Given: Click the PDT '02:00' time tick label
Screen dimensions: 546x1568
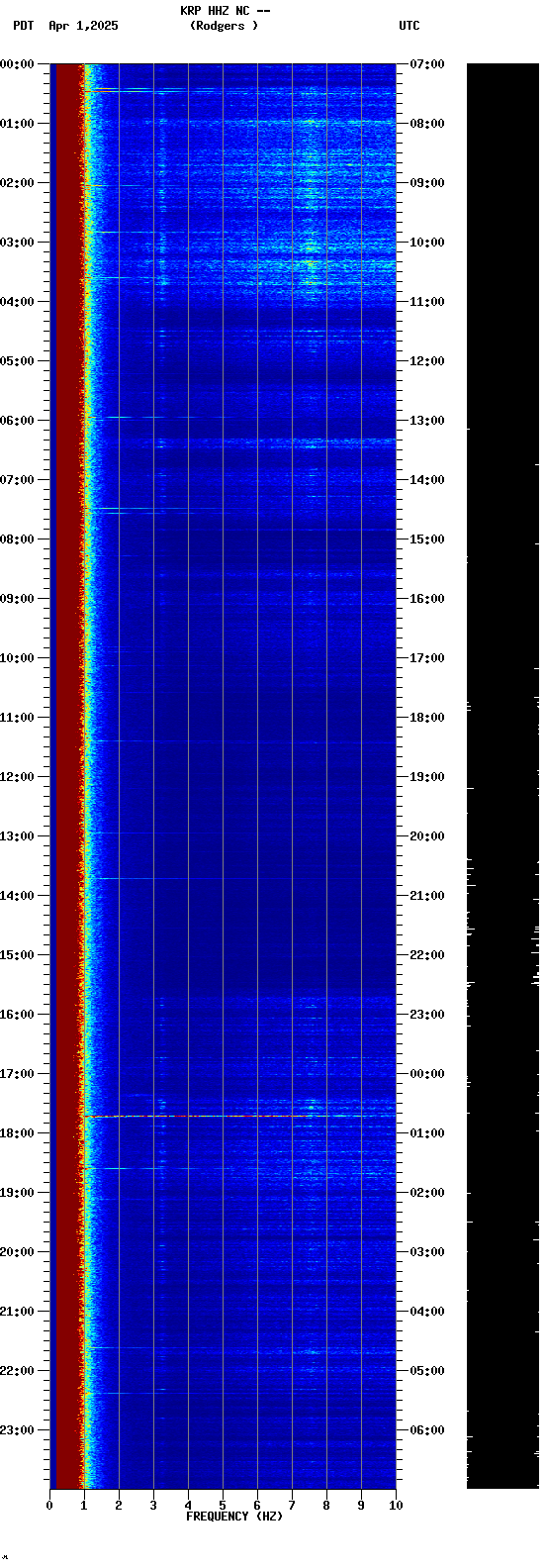Looking at the screenshot, I should pyautogui.click(x=18, y=183).
